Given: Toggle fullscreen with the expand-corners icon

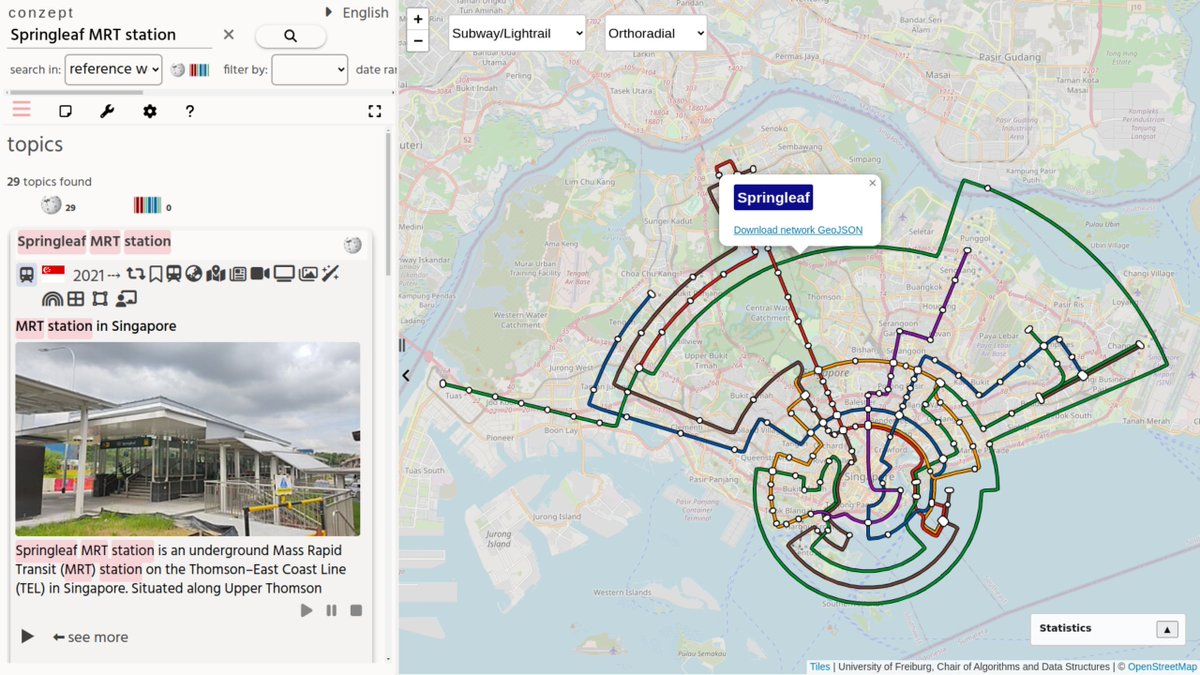Looking at the screenshot, I should coord(375,111).
